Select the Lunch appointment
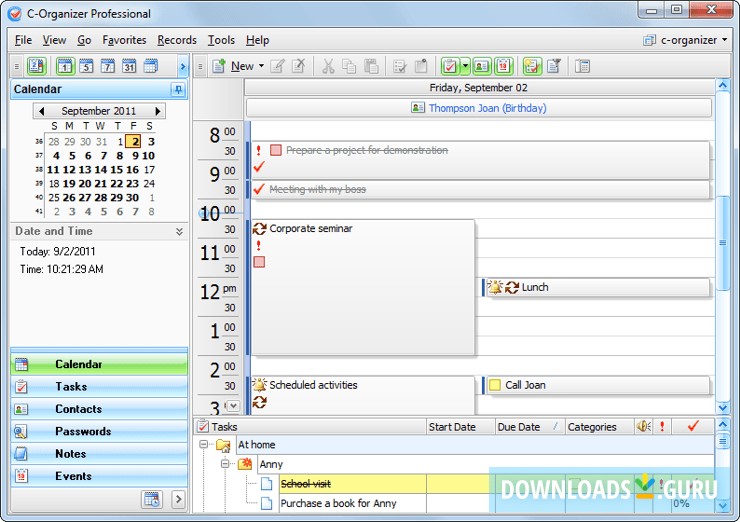The width and height of the screenshot is (740, 522). click(x=596, y=287)
